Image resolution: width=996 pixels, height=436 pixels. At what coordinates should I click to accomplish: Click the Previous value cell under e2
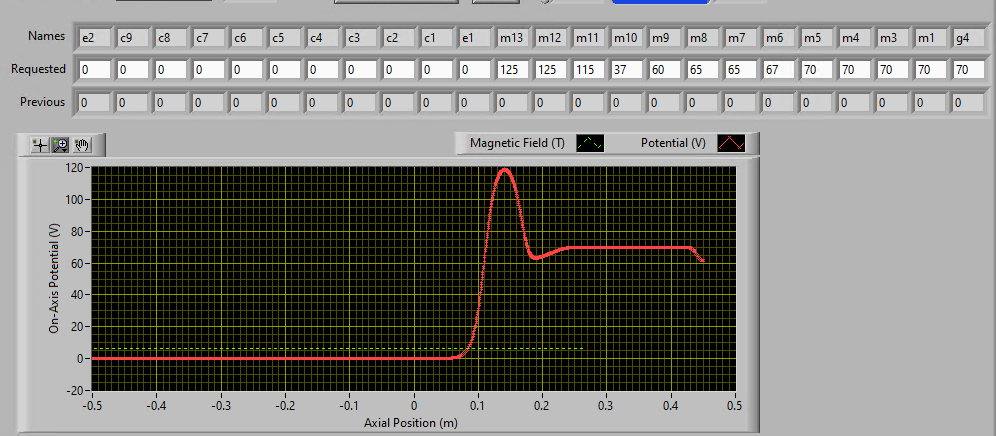coord(95,102)
